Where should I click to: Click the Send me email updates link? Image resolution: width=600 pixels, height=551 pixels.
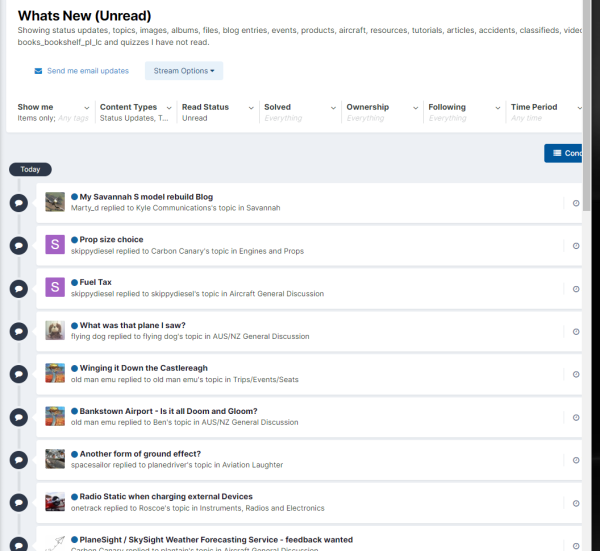(x=88, y=71)
